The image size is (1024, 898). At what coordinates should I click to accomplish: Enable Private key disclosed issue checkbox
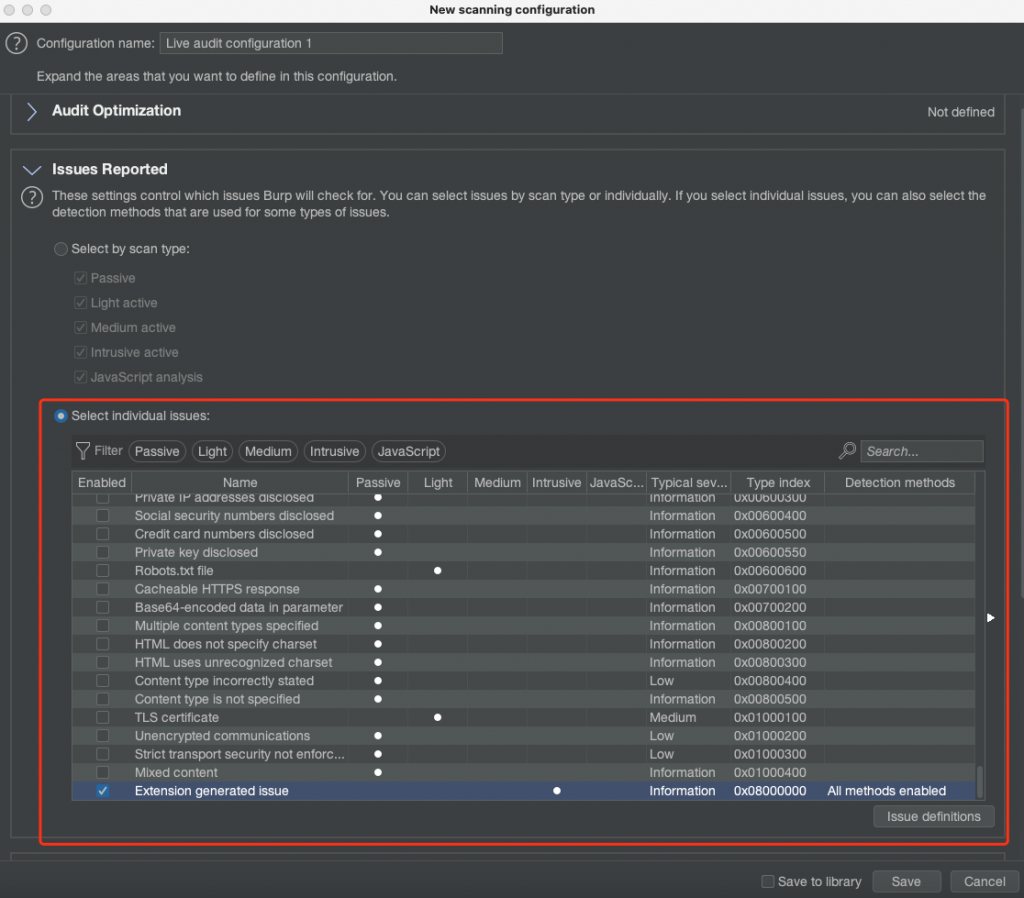point(103,553)
